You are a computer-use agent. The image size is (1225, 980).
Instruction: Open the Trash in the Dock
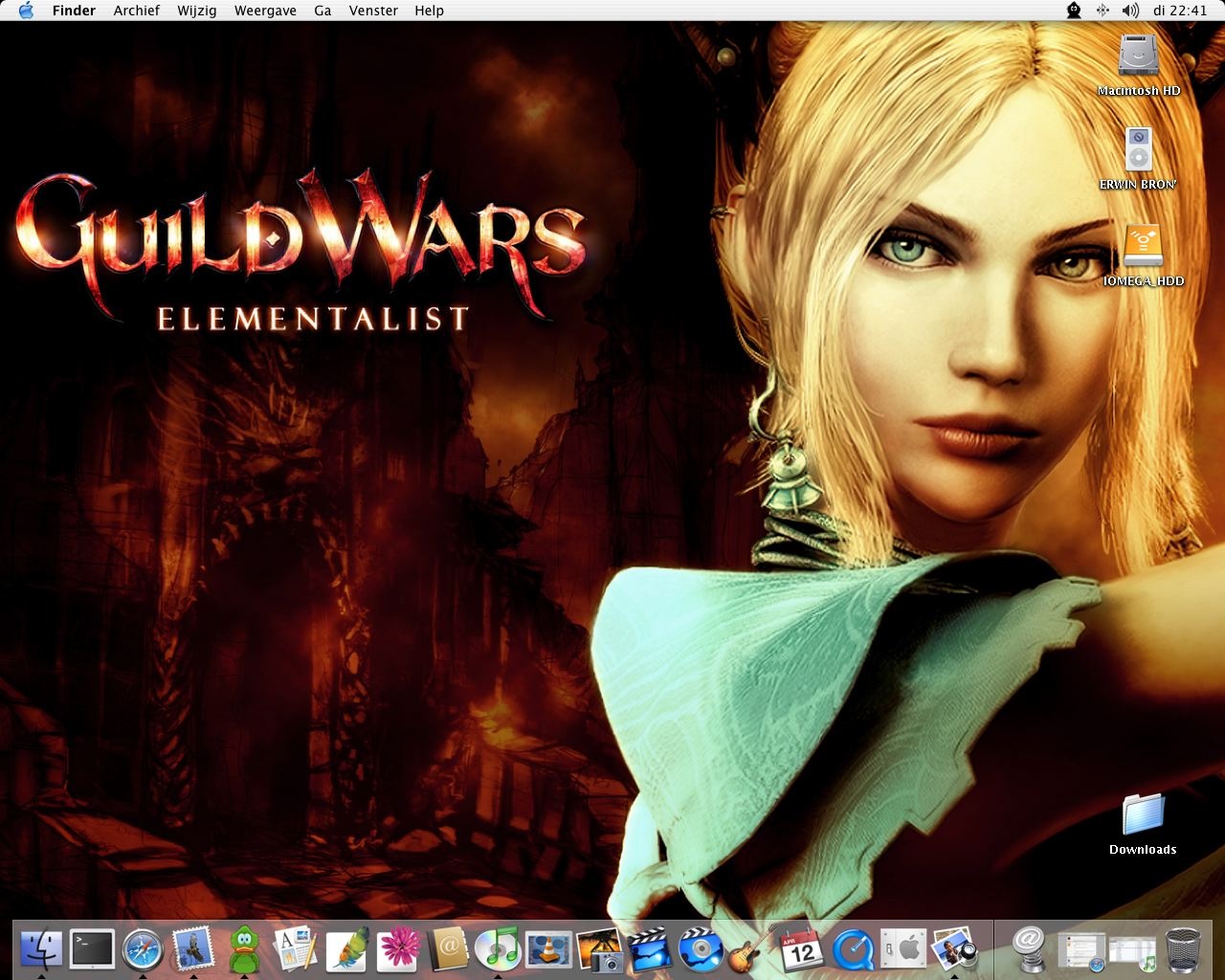(1184, 949)
